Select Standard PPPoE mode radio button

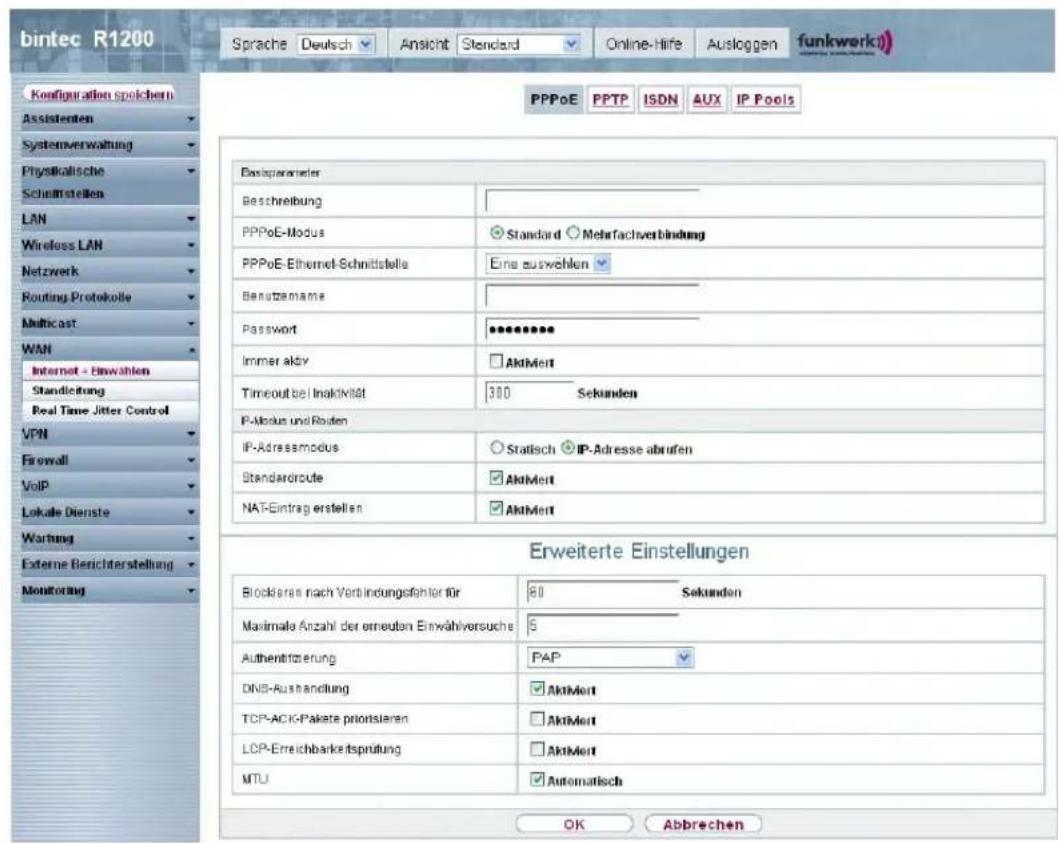click(496, 233)
